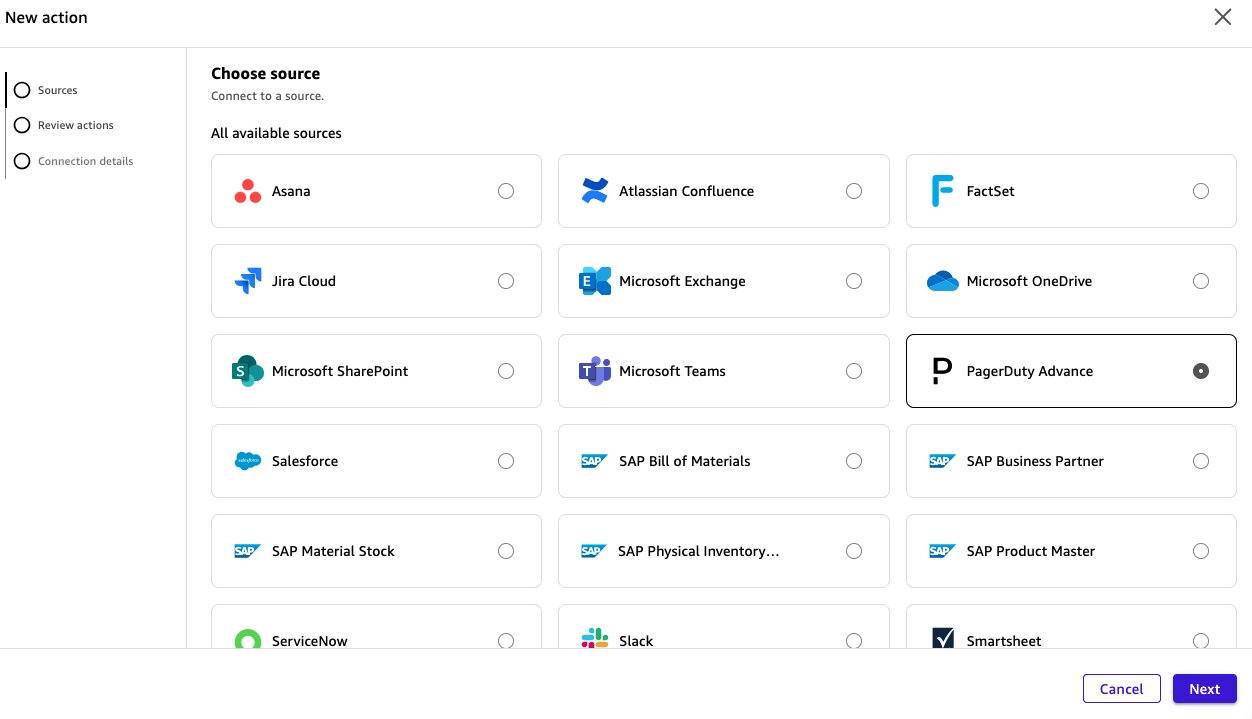Click the FactSet icon
Image resolution: width=1252 pixels, height=719 pixels.
coord(941,190)
